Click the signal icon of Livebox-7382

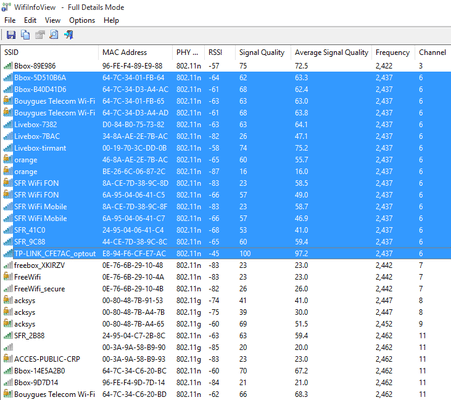coord(8,125)
